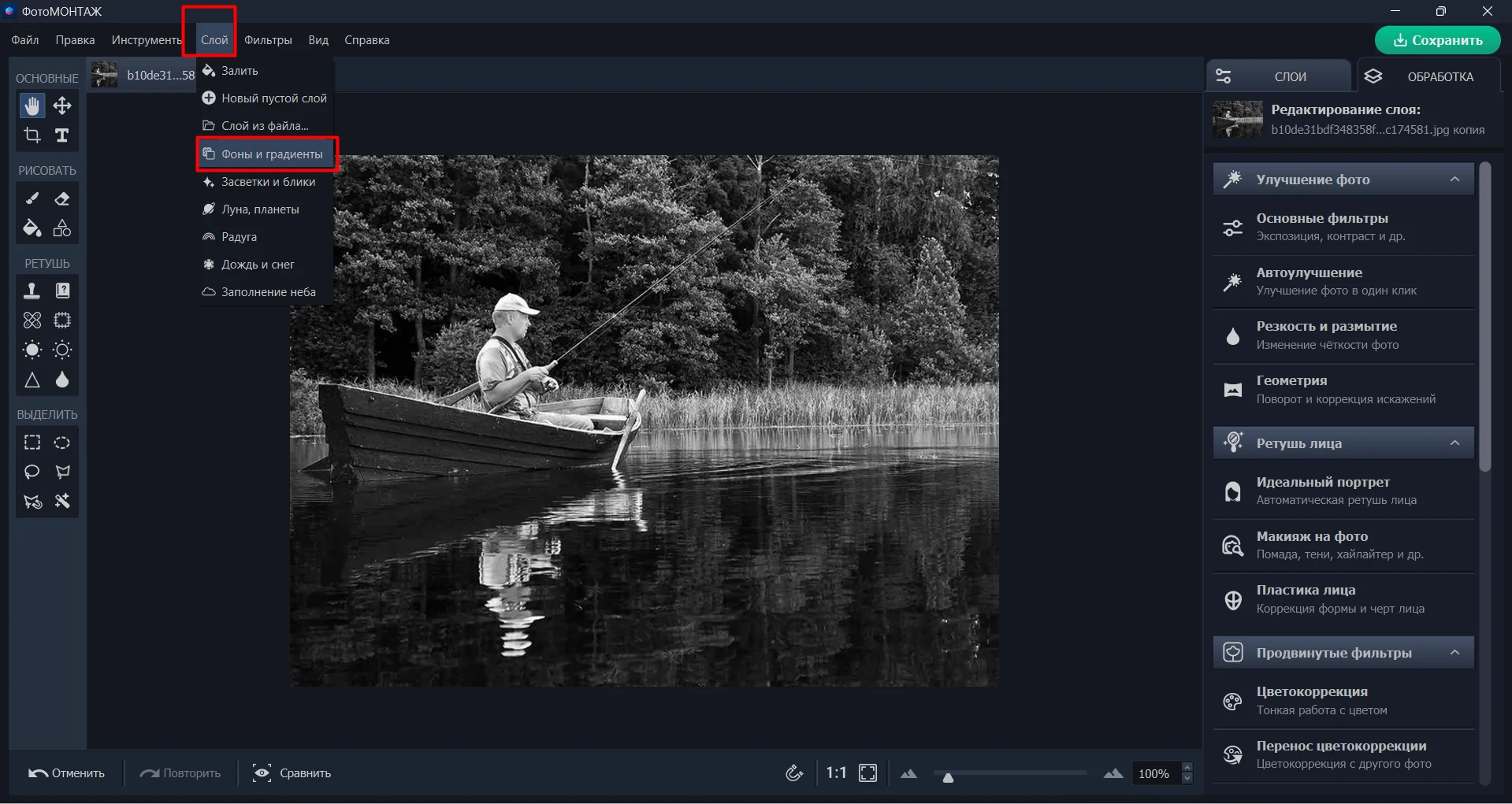Screen dimensions: 1512x804
Task: Choose Фоны и градиенты menu entry
Action: [266, 154]
